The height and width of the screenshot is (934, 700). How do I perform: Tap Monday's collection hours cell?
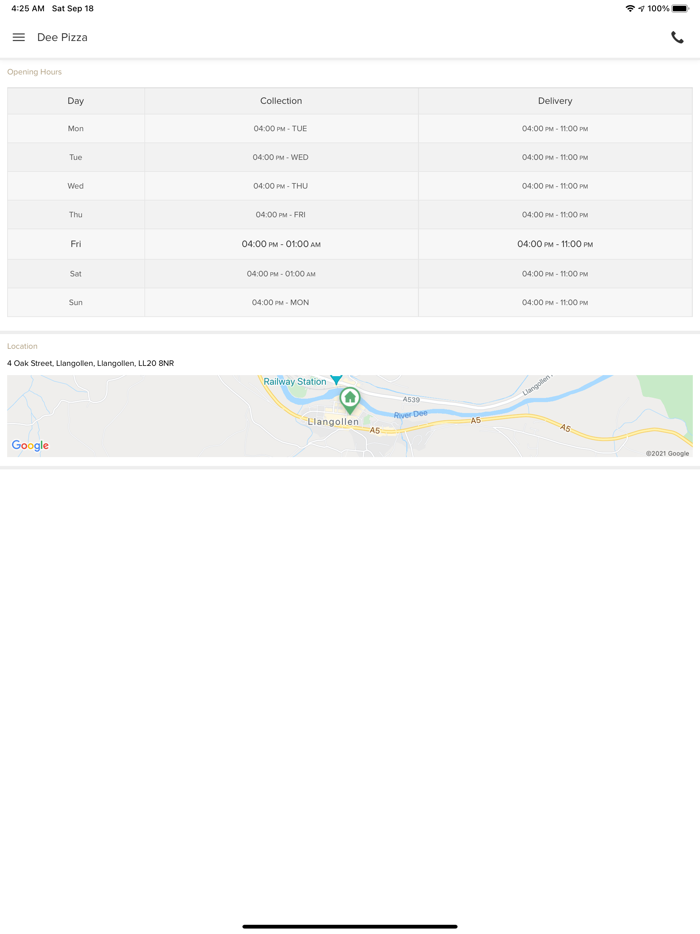[281, 129]
